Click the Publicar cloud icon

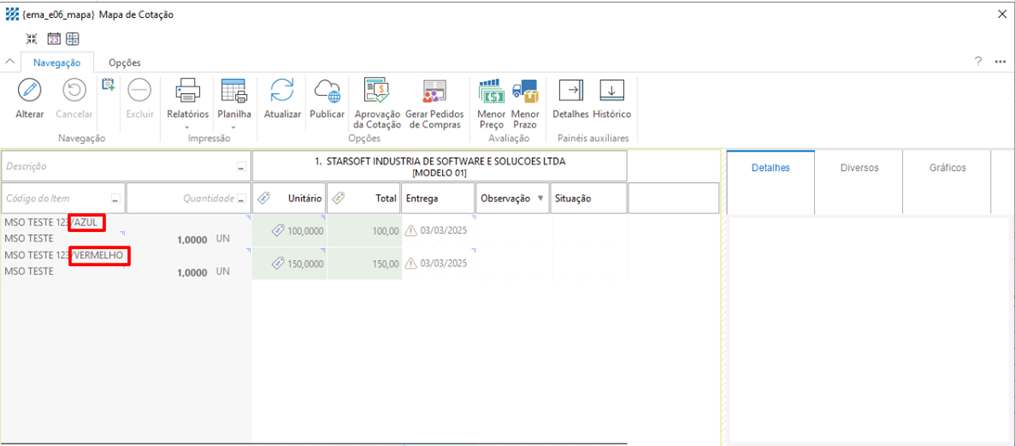tap(327, 90)
